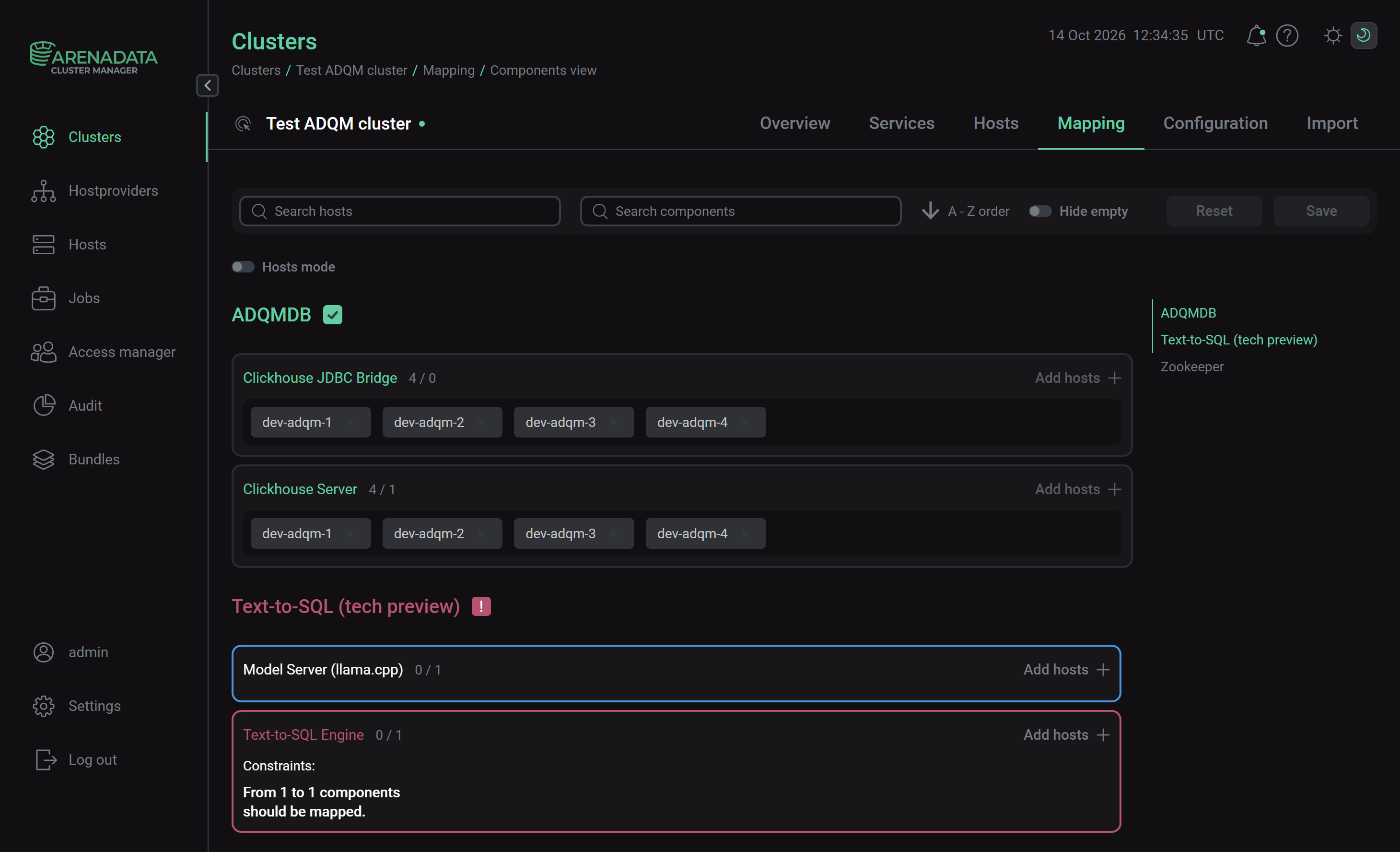Image resolution: width=1400 pixels, height=852 pixels.
Task: Open the notifications bell icon
Action: point(1256,36)
